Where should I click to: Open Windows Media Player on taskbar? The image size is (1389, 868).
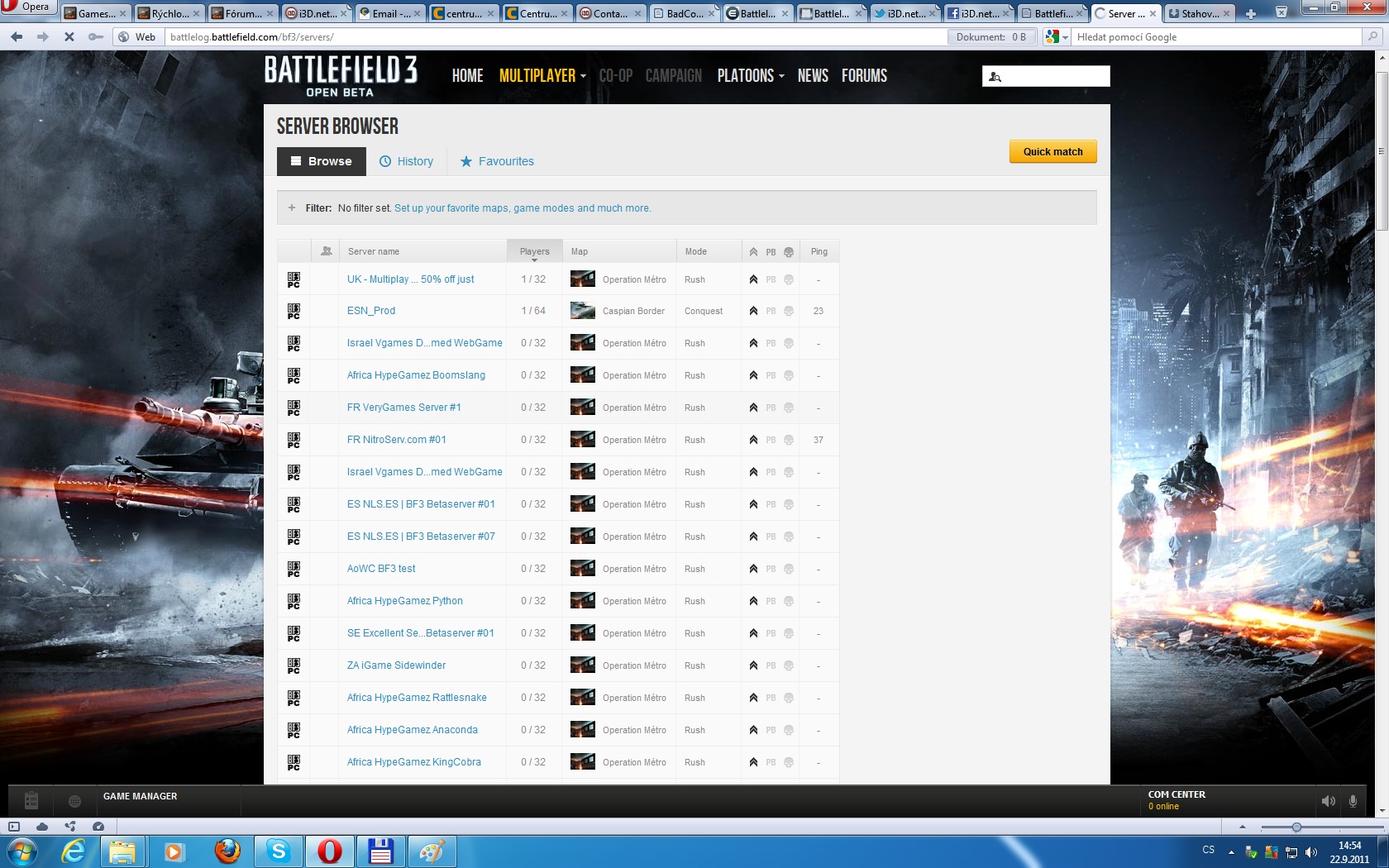tap(174, 851)
